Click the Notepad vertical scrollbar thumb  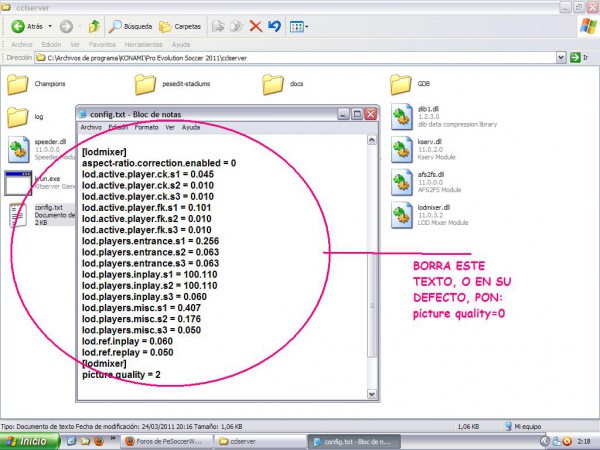(372, 305)
